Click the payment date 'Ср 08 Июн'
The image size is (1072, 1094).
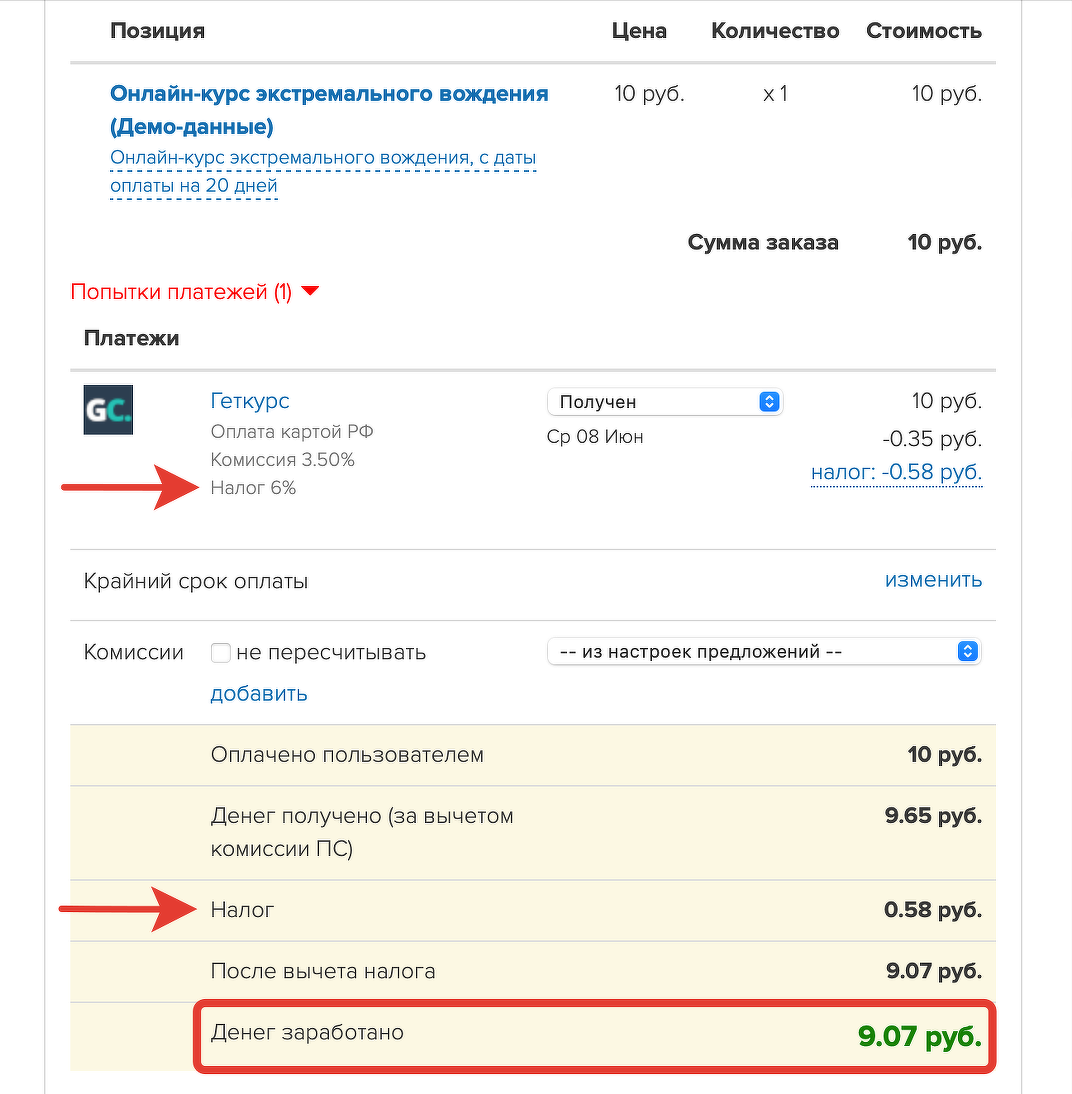coord(595,437)
